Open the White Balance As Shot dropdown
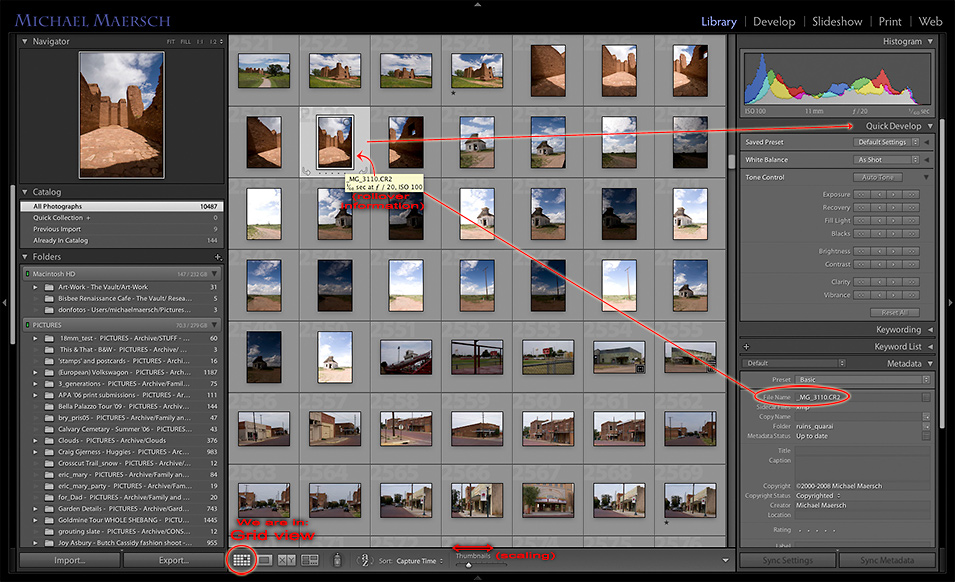This screenshot has height=582, width=955. tap(886, 159)
